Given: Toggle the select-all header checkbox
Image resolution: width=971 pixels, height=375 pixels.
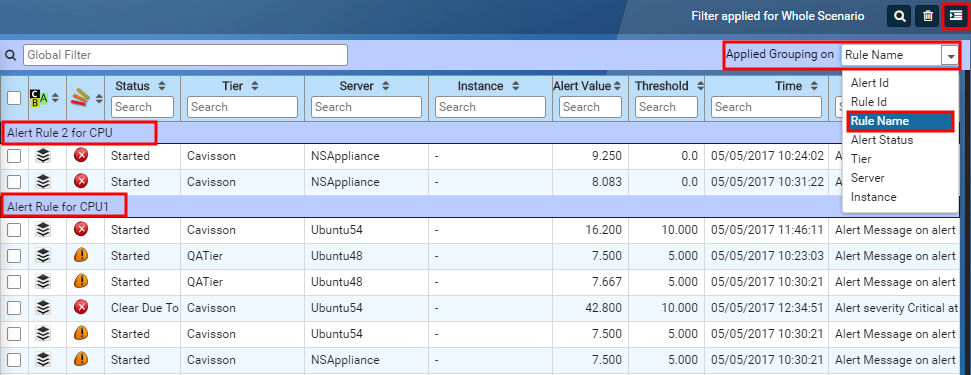Looking at the screenshot, I should tap(14, 98).
